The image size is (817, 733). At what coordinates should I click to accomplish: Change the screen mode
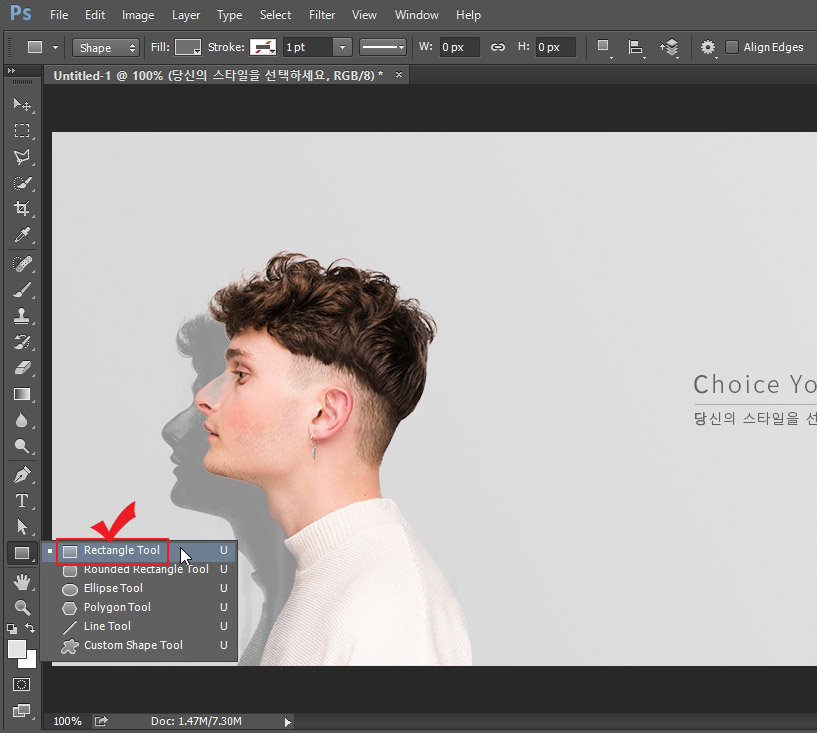pos(21,710)
